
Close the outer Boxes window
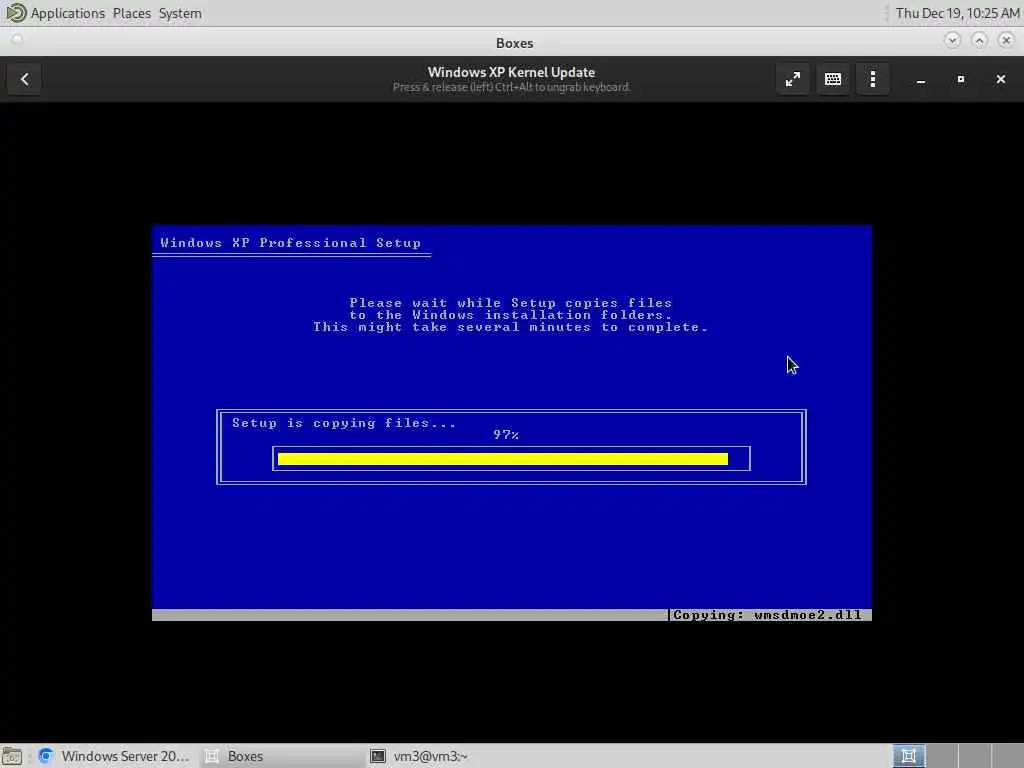click(1006, 40)
